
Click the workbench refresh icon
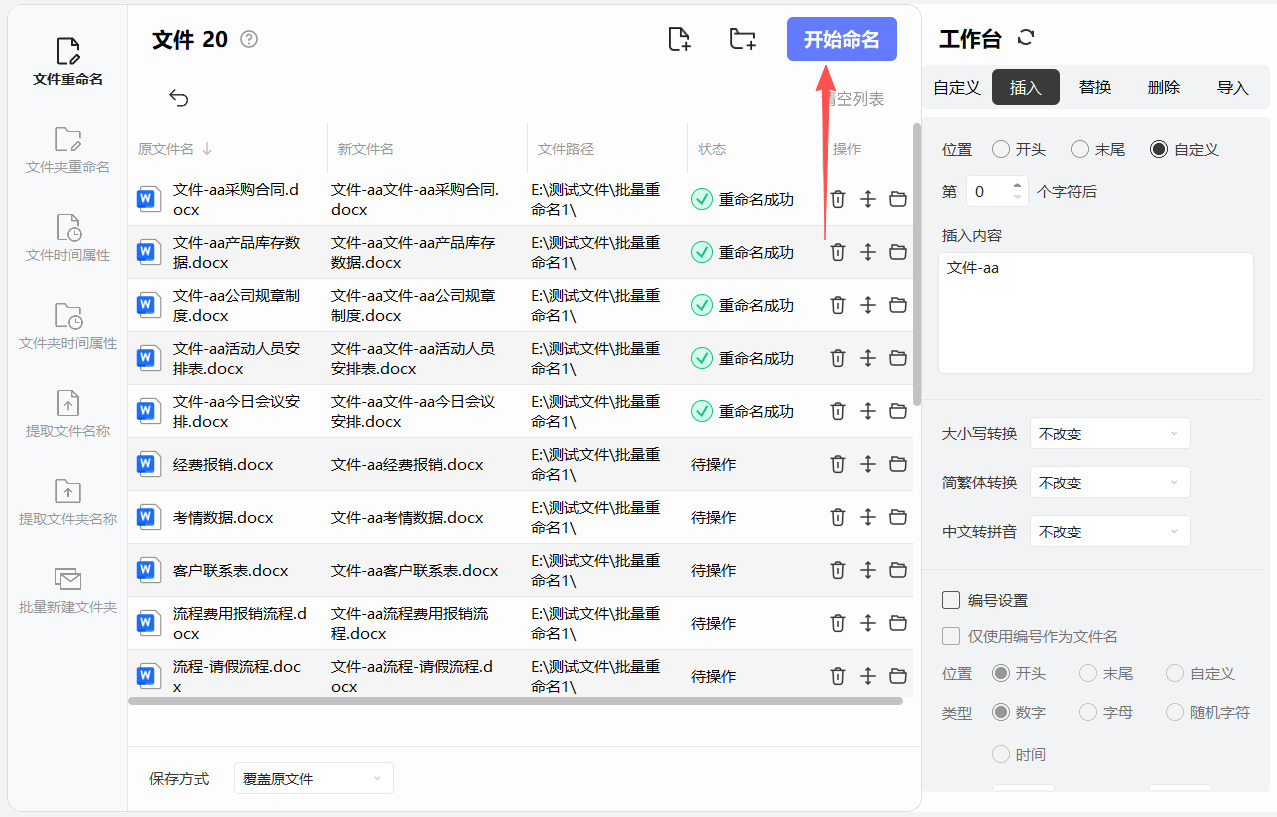[1025, 38]
